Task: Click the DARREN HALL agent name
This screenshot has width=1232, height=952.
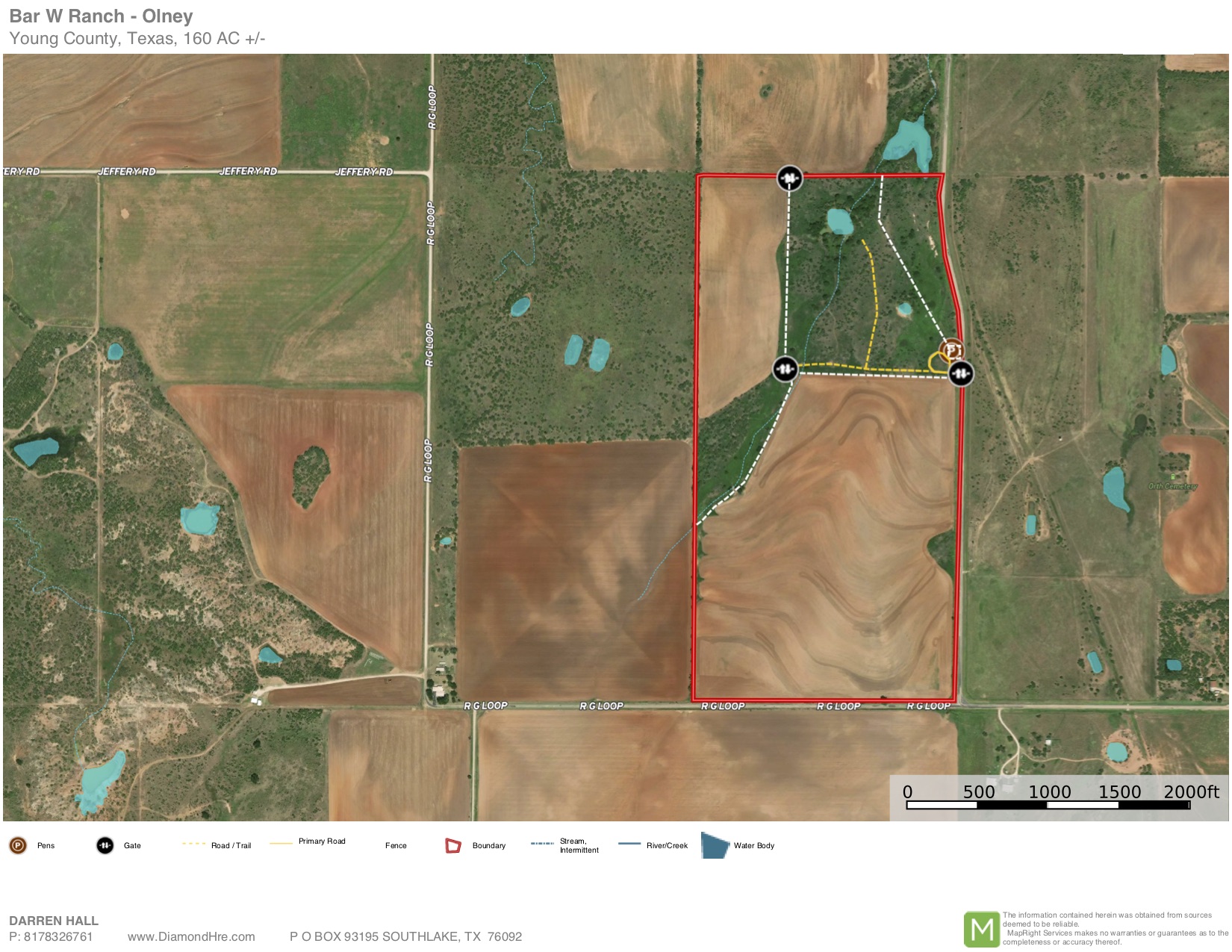Action: click(x=54, y=921)
